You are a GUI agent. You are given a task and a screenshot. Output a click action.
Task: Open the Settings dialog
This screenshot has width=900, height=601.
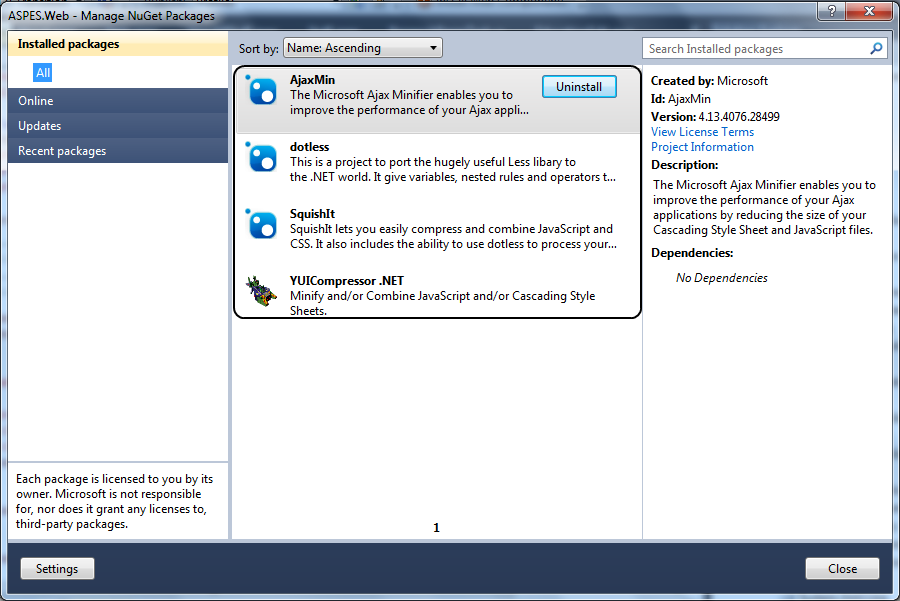click(57, 569)
